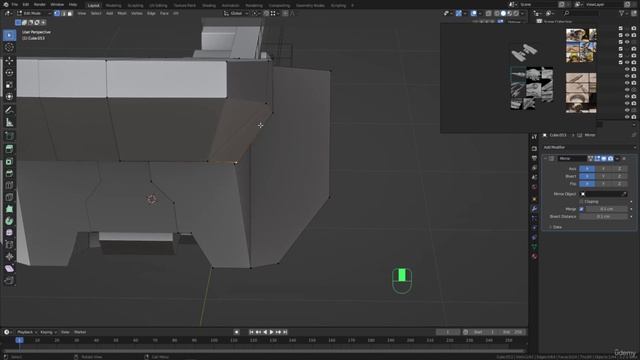Viewport: 640px width, 360px height.
Task: Open the Playback dropdown in timeline
Action: pos(27,332)
